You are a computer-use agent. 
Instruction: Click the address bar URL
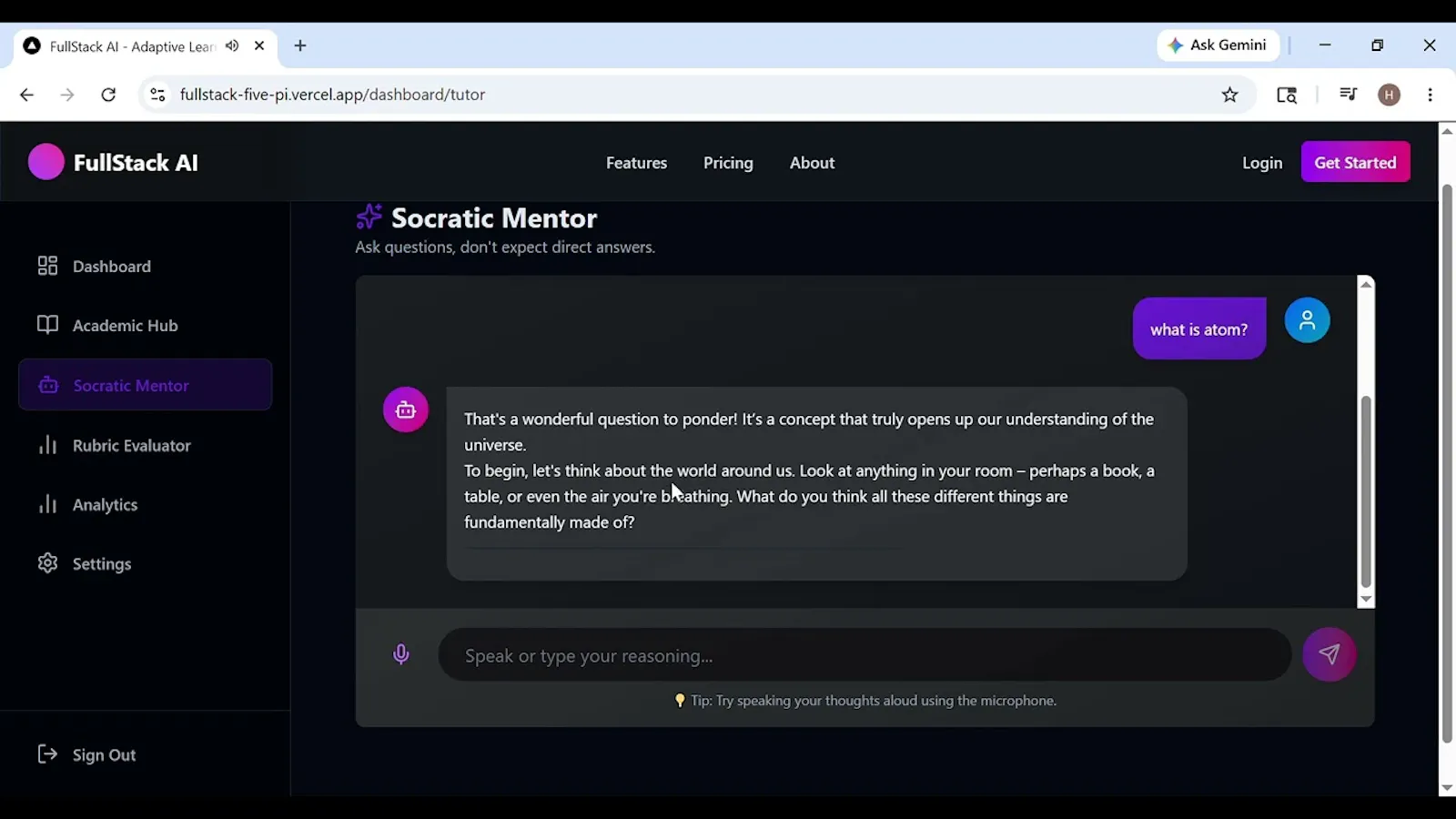(x=332, y=95)
